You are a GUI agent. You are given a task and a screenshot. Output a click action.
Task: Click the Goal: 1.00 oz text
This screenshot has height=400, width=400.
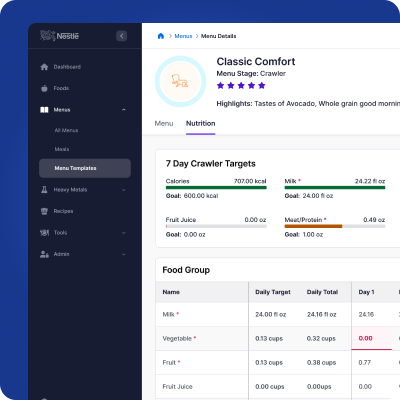(x=304, y=234)
